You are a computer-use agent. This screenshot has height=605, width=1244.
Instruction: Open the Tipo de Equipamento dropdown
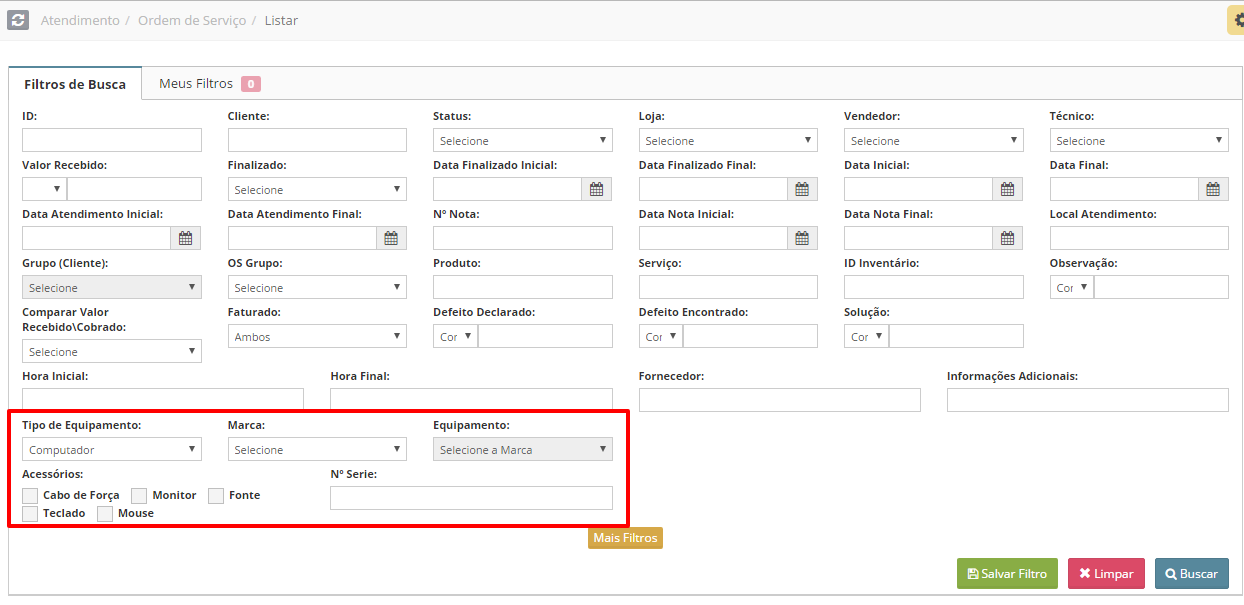point(111,450)
